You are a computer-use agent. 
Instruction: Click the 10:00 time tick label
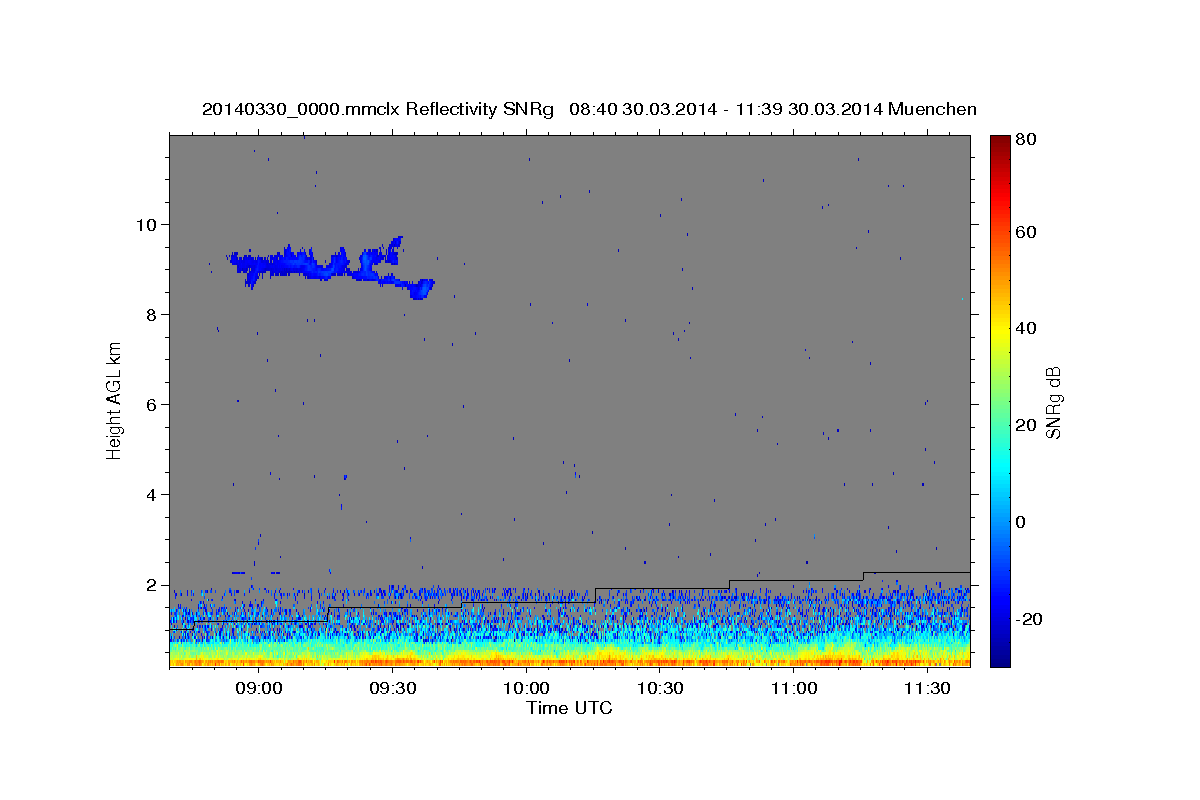[526, 689]
